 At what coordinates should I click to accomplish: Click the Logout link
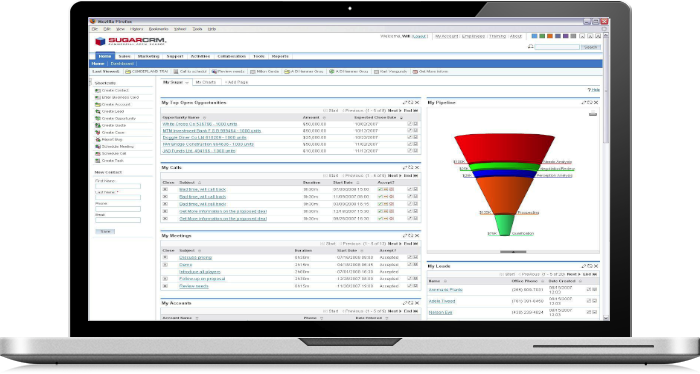tap(420, 36)
